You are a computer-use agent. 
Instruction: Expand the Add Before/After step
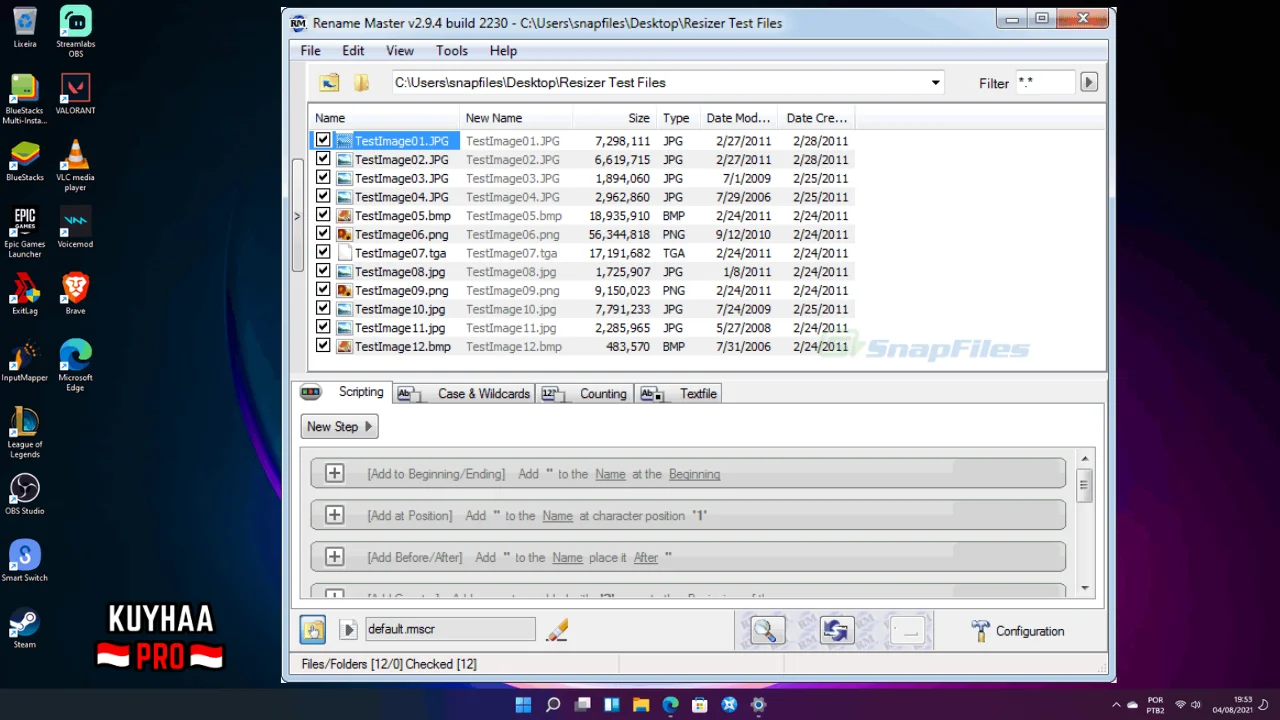point(335,557)
